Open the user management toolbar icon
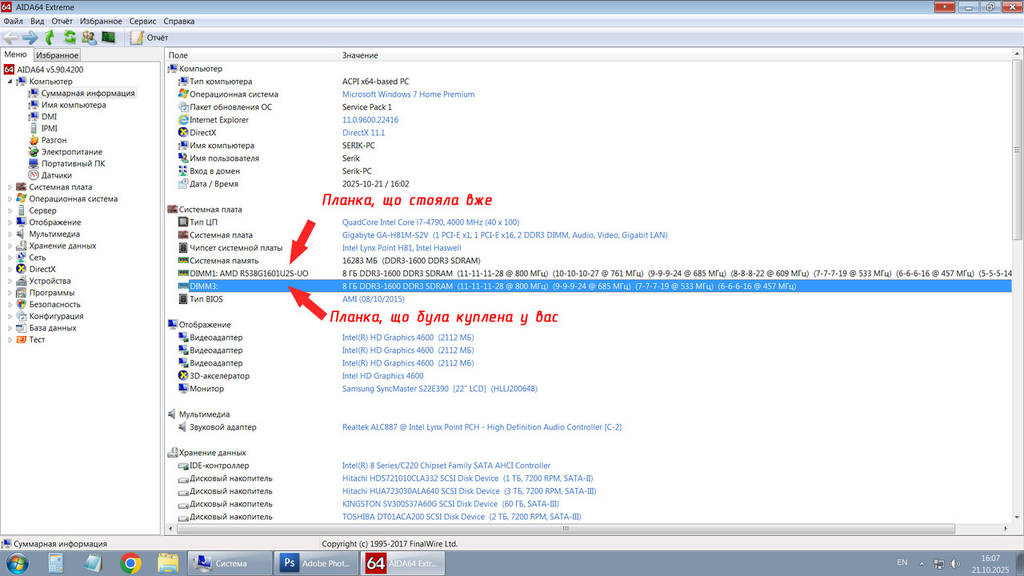Image resolution: width=1024 pixels, height=576 pixels. click(88, 37)
